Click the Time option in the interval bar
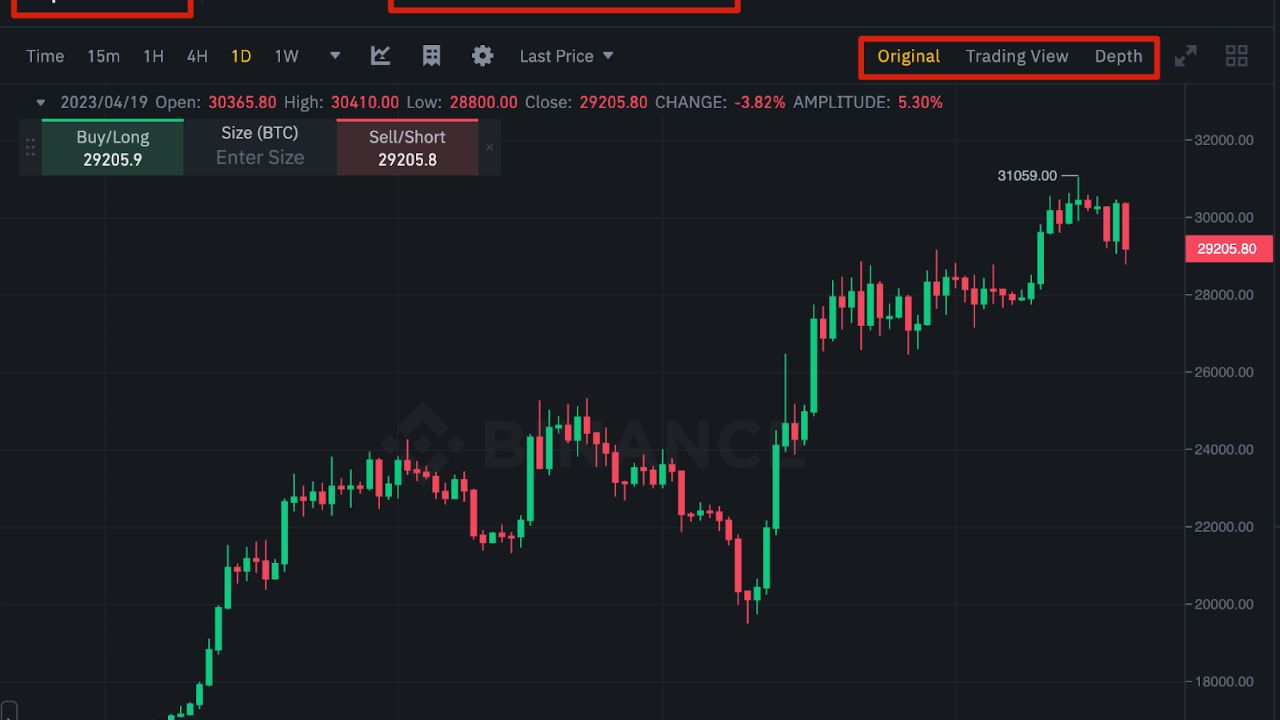The height and width of the screenshot is (720, 1280). tap(44, 56)
